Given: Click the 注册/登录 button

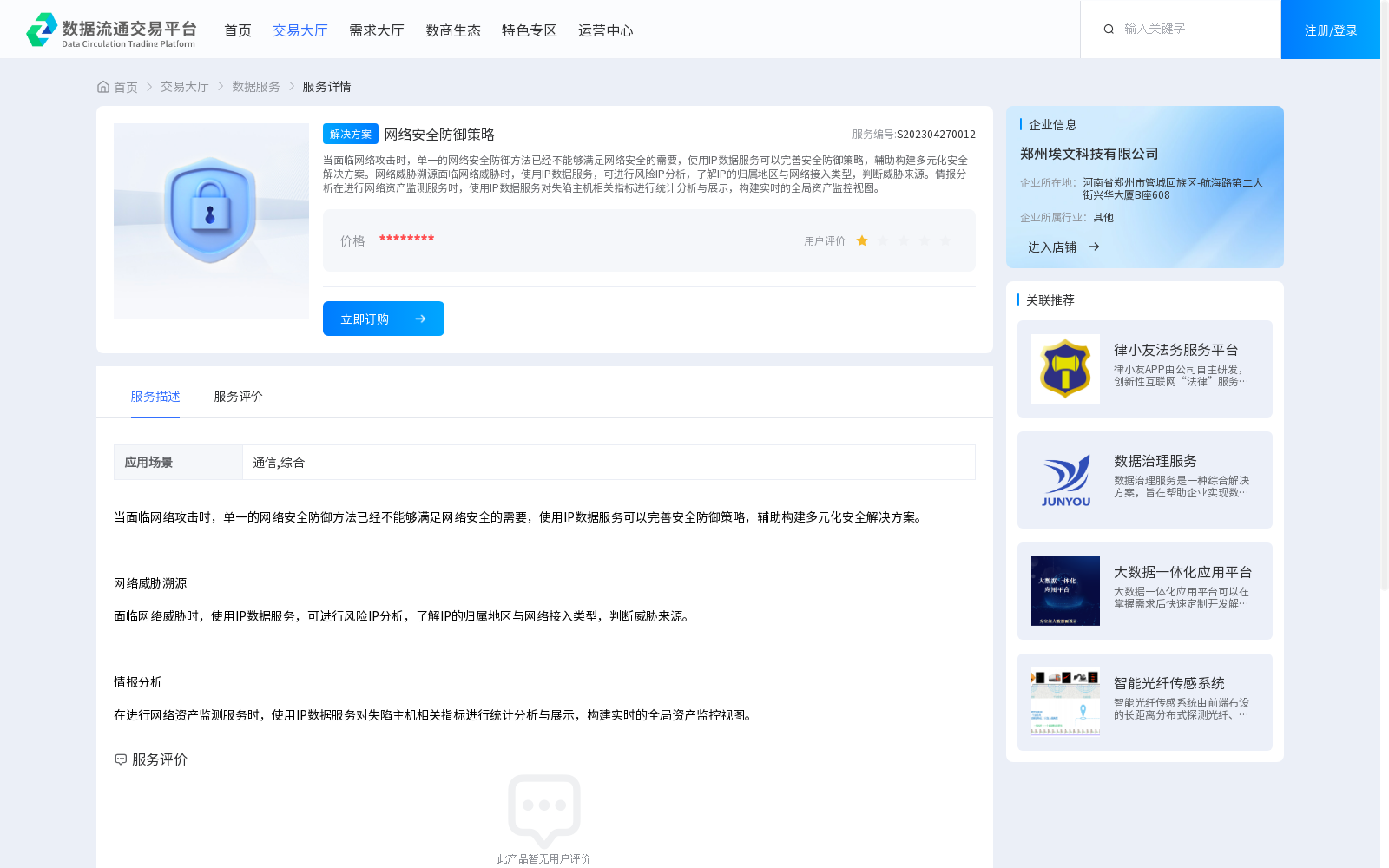Looking at the screenshot, I should pyautogui.click(x=1331, y=30).
